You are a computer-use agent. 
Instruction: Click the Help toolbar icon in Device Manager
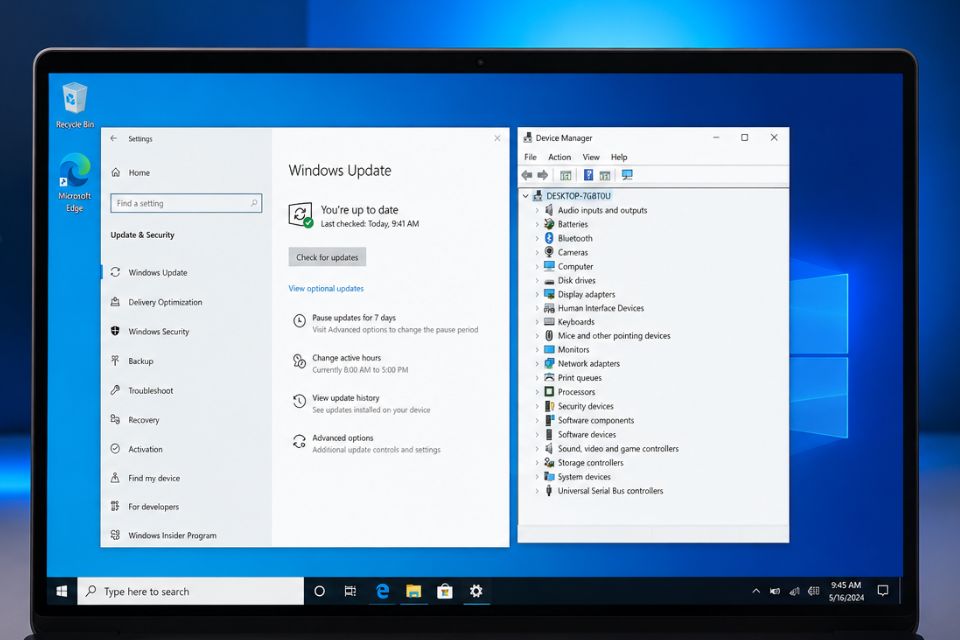(588, 175)
